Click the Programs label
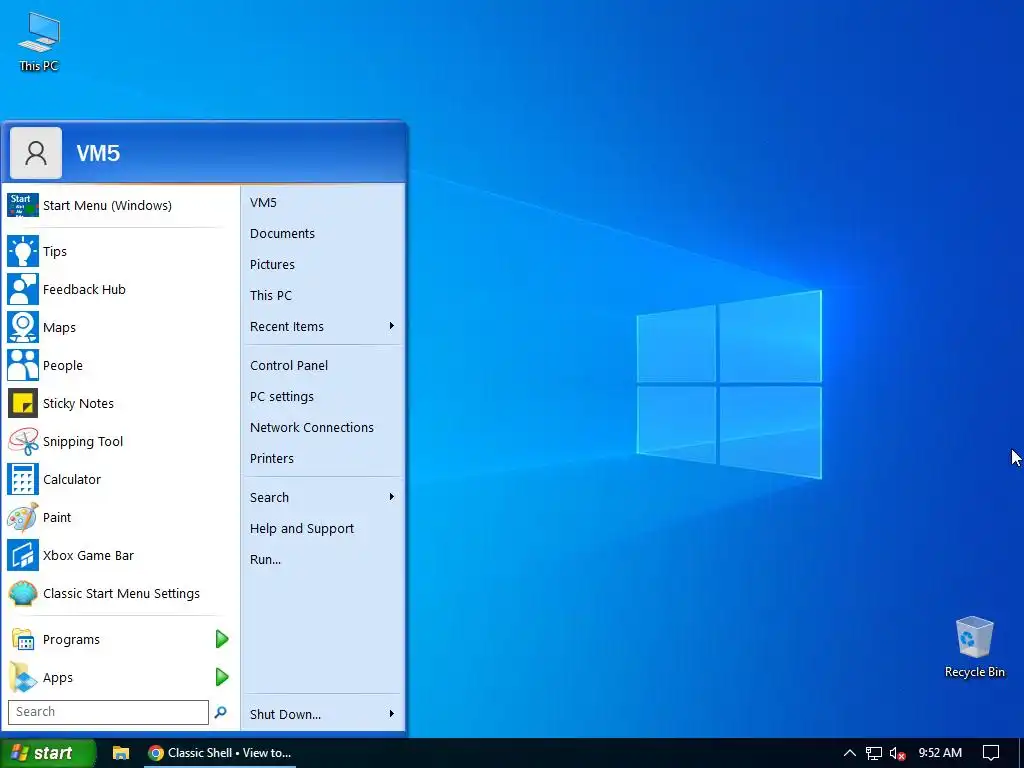This screenshot has height=768, width=1024. point(71,639)
